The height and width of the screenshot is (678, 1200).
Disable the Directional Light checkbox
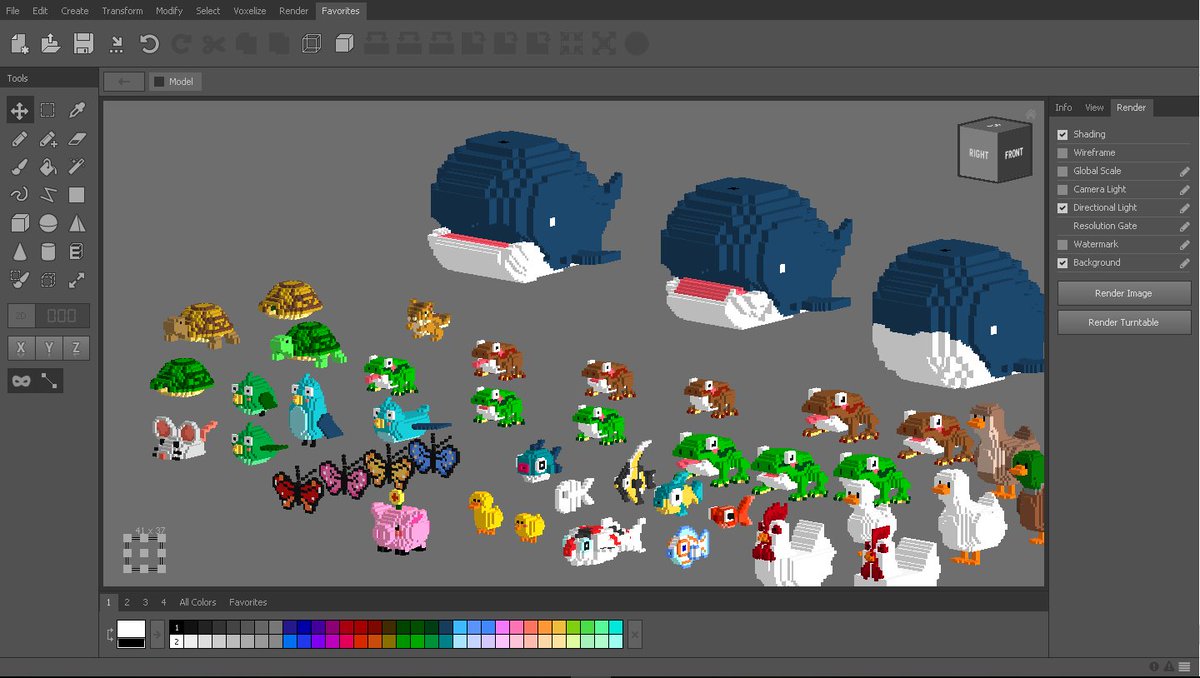tap(1063, 208)
